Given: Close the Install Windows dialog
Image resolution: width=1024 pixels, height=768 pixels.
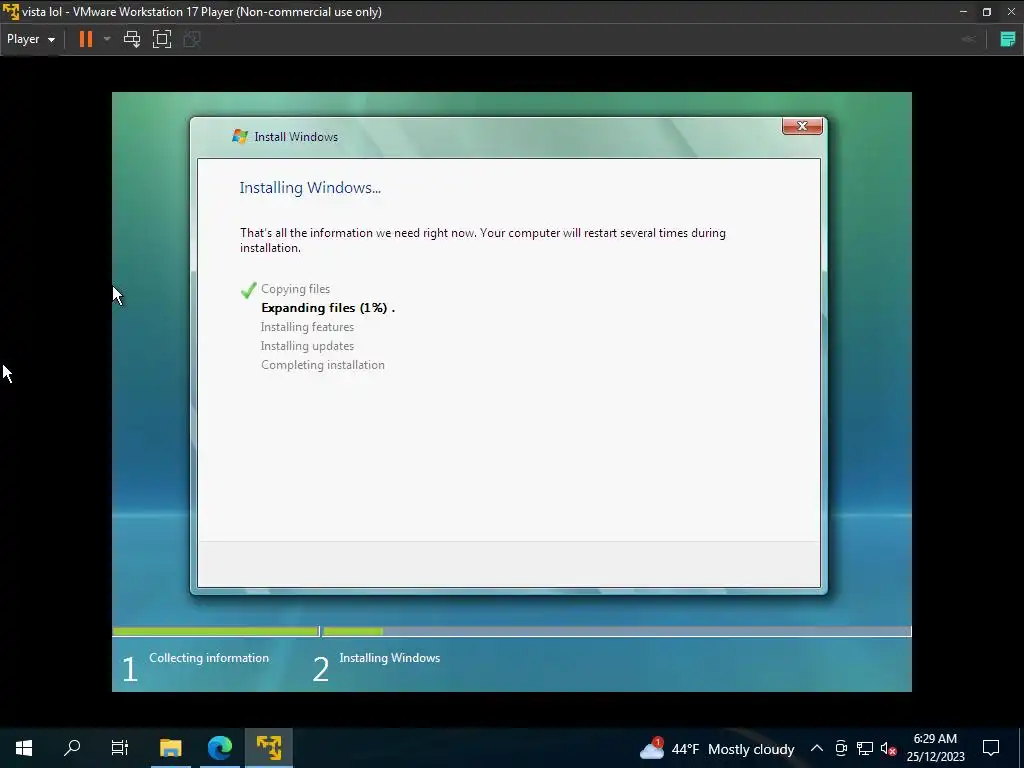Looking at the screenshot, I should (x=802, y=126).
